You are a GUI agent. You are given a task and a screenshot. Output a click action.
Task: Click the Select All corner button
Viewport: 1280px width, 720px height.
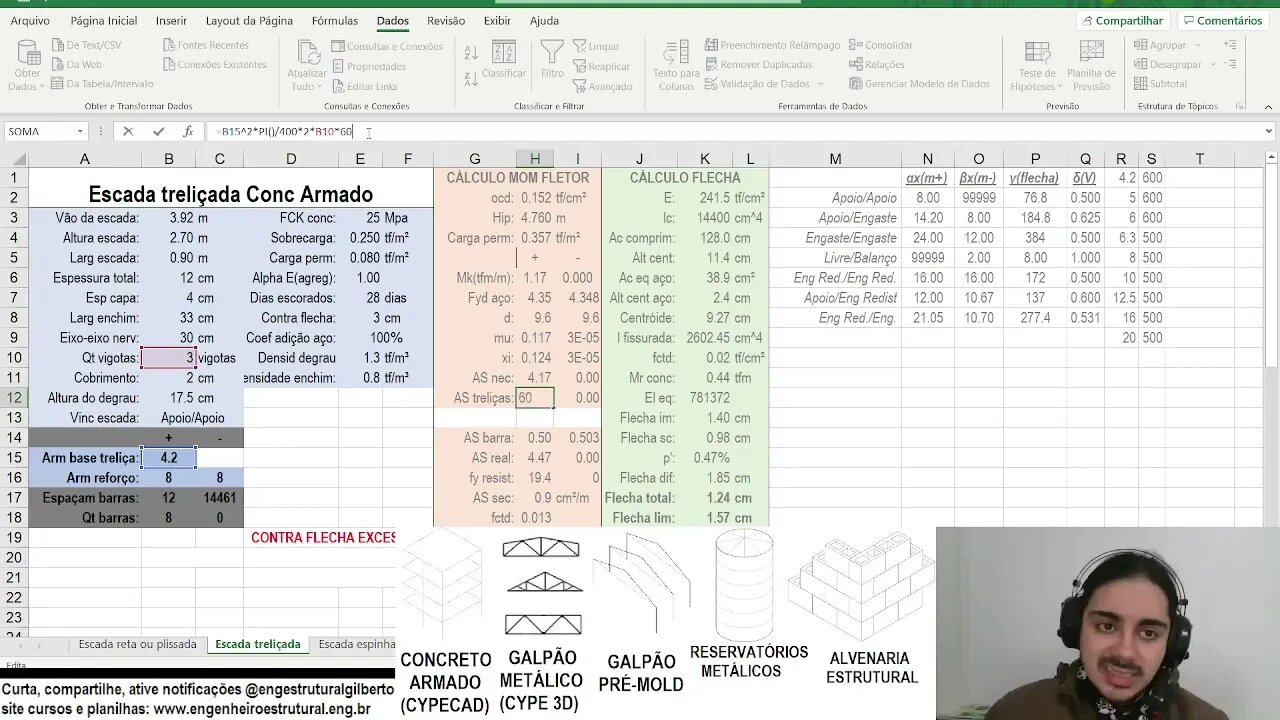pos(14,159)
